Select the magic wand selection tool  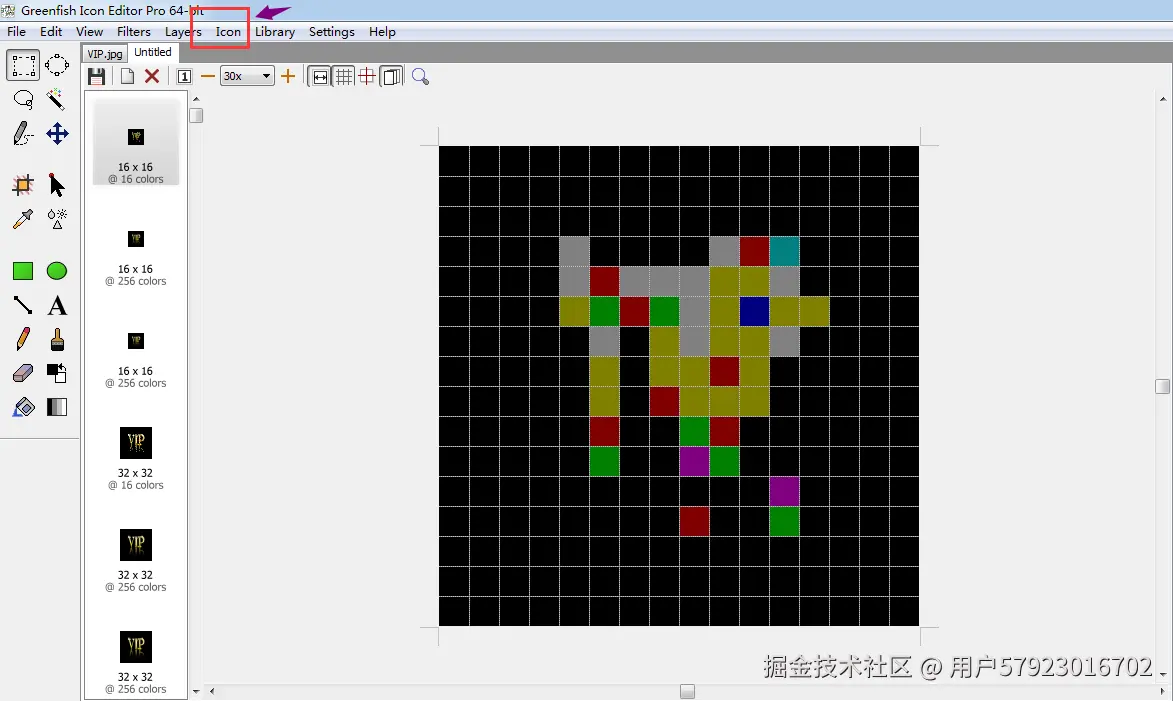click(x=57, y=100)
